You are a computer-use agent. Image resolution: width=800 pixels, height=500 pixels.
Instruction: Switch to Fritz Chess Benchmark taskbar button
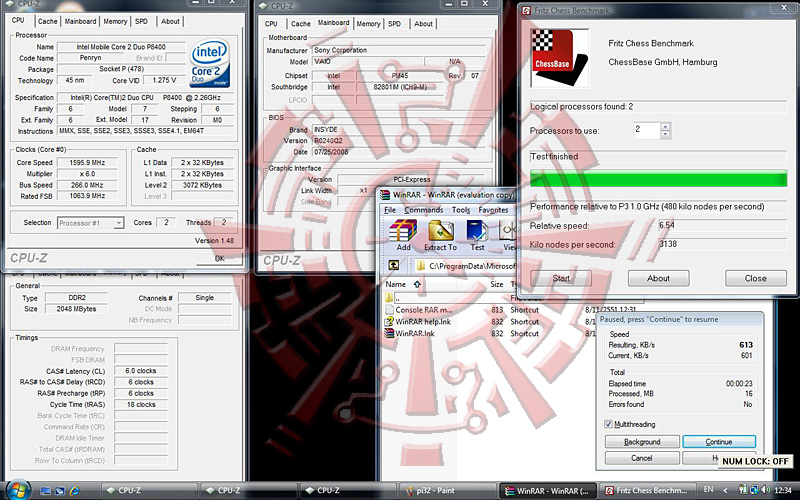(648, 490)
